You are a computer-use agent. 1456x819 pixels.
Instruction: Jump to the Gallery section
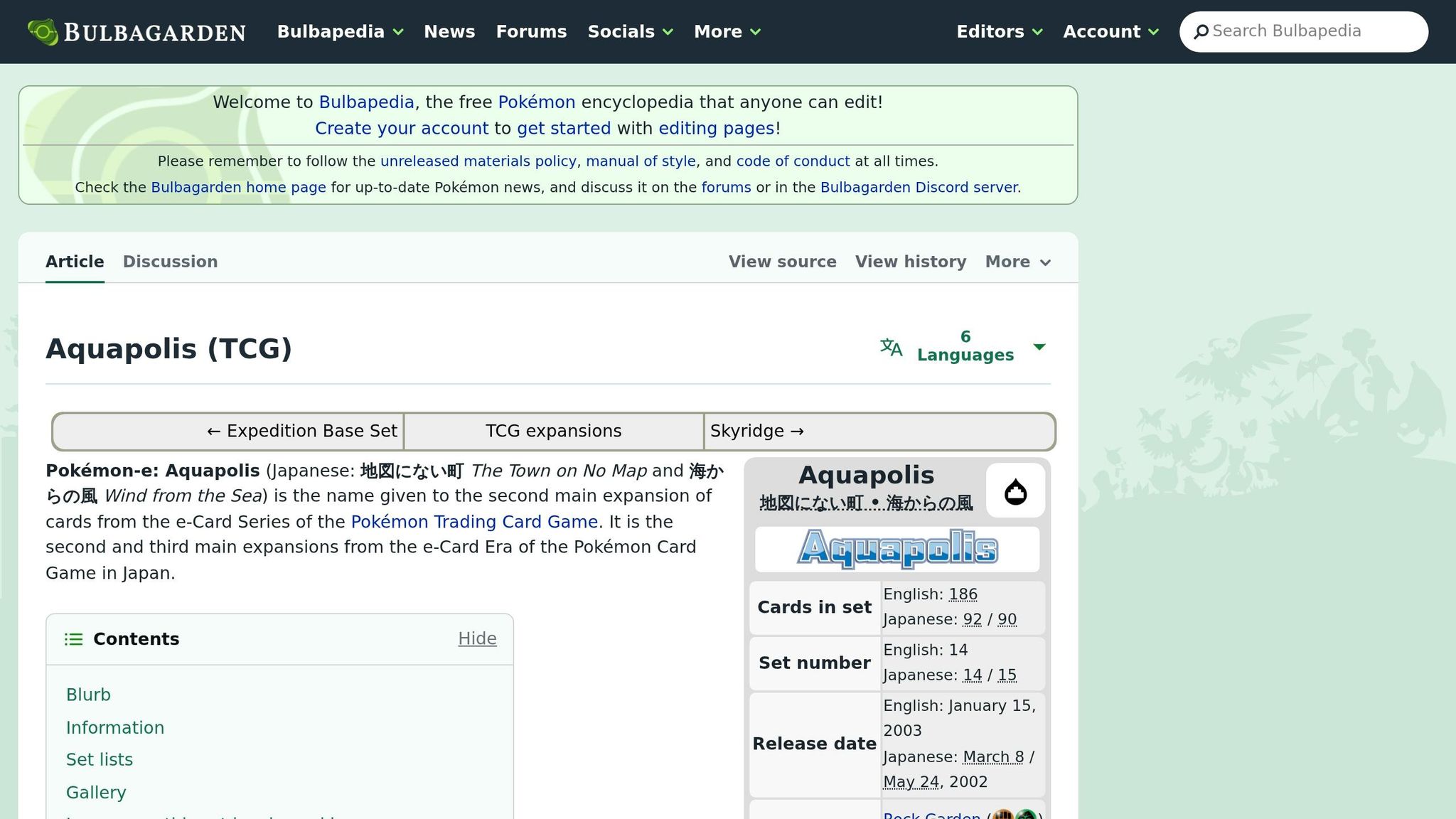tap(96, 793)
